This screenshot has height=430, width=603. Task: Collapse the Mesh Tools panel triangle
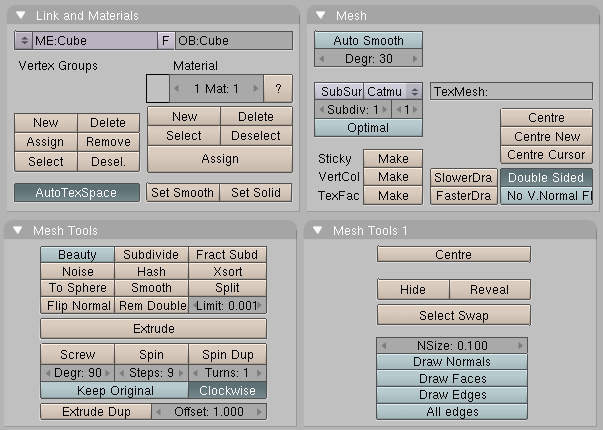coord(18,230)
